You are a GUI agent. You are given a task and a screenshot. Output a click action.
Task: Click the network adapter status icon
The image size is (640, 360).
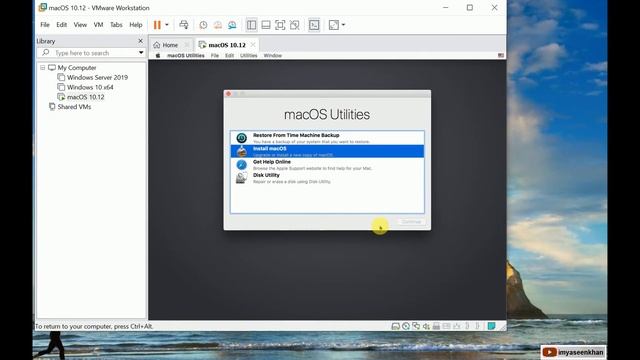pos(416,326)
